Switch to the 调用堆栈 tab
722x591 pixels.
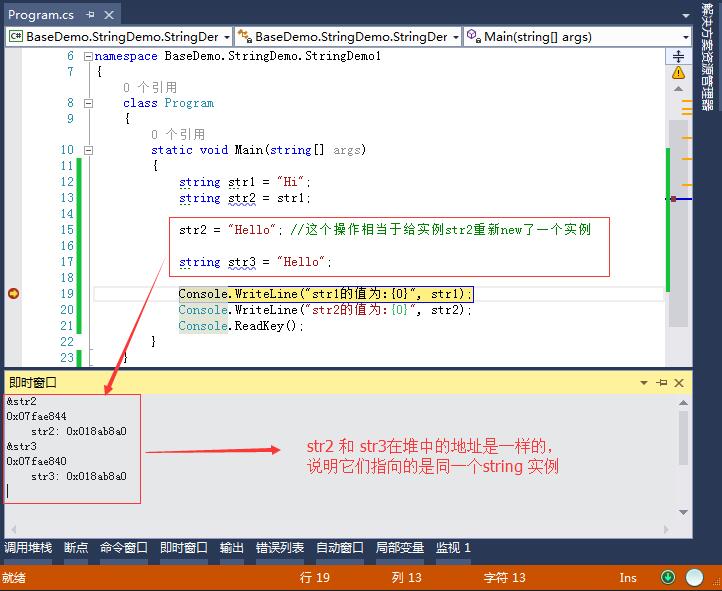[28, 548]
